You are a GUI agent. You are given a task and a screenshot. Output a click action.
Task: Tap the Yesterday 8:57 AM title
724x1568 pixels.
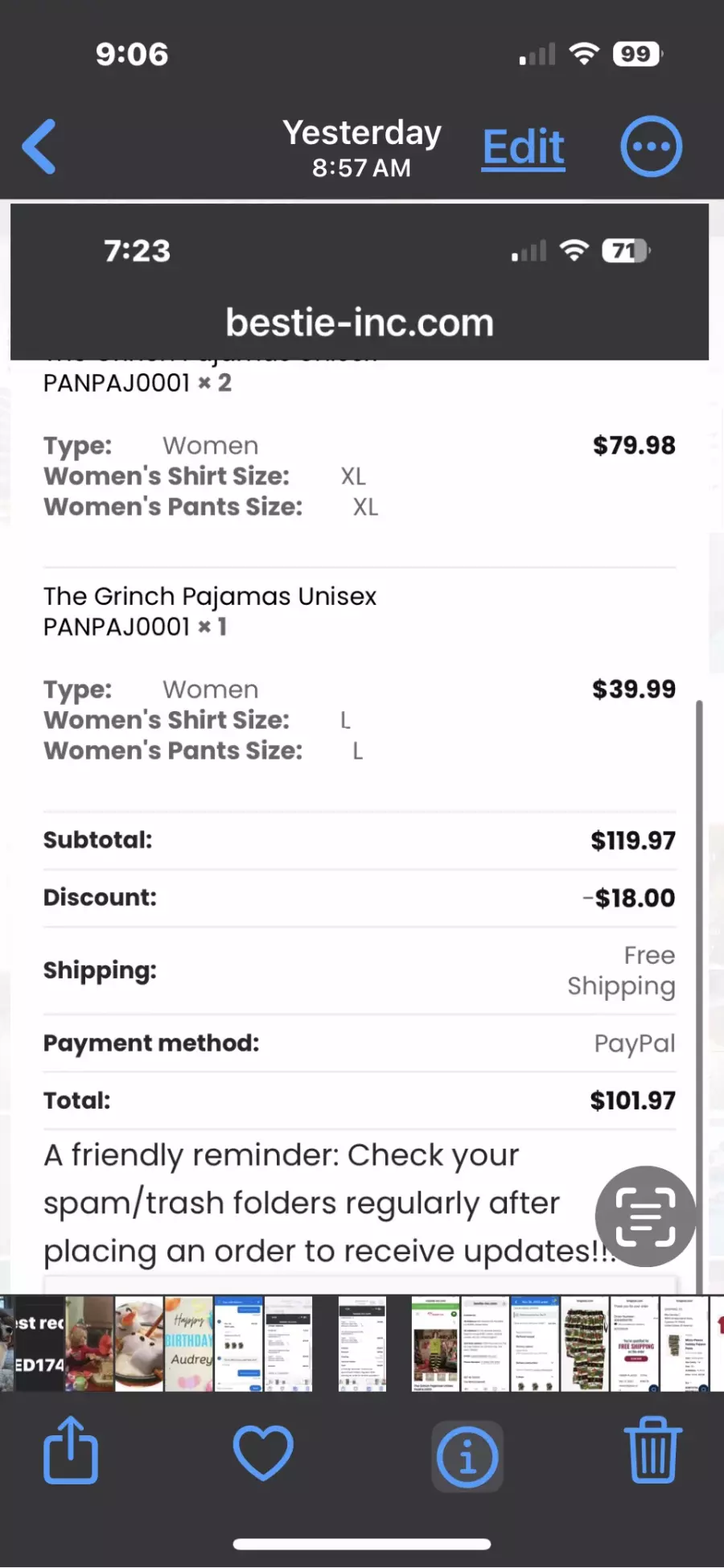pos(362,148)
